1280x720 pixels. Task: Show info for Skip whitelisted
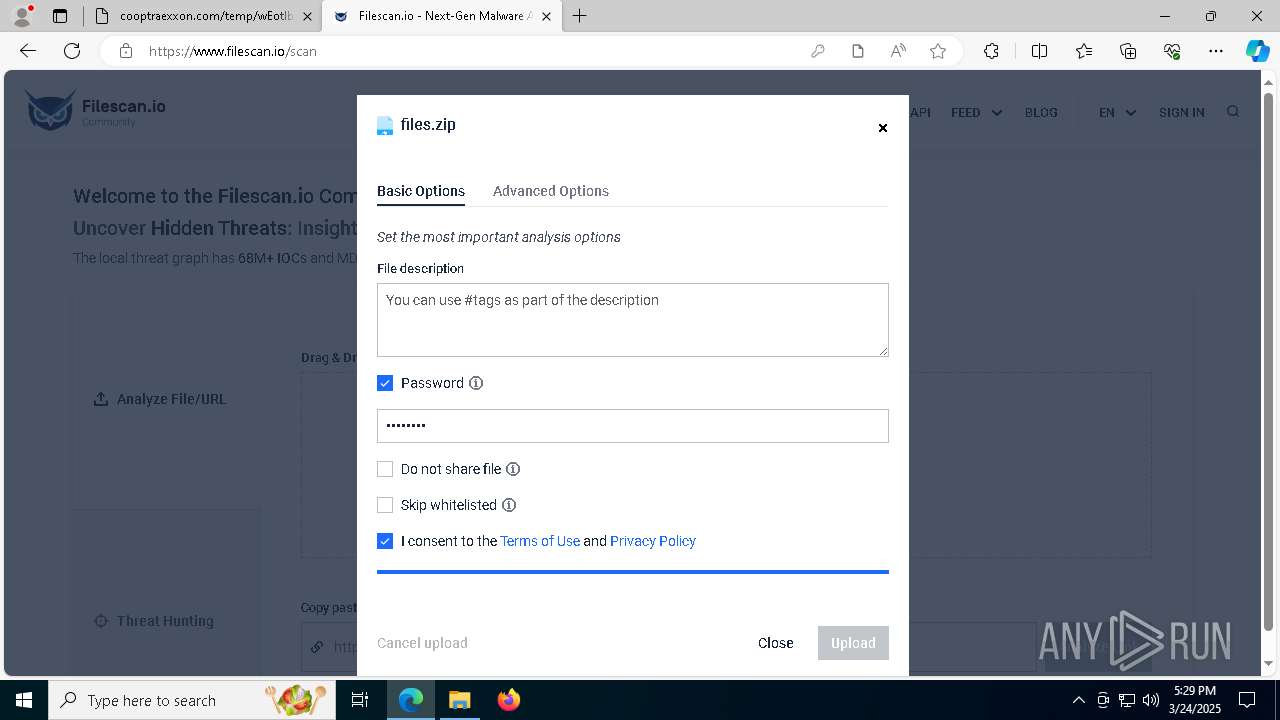(509, 505)
